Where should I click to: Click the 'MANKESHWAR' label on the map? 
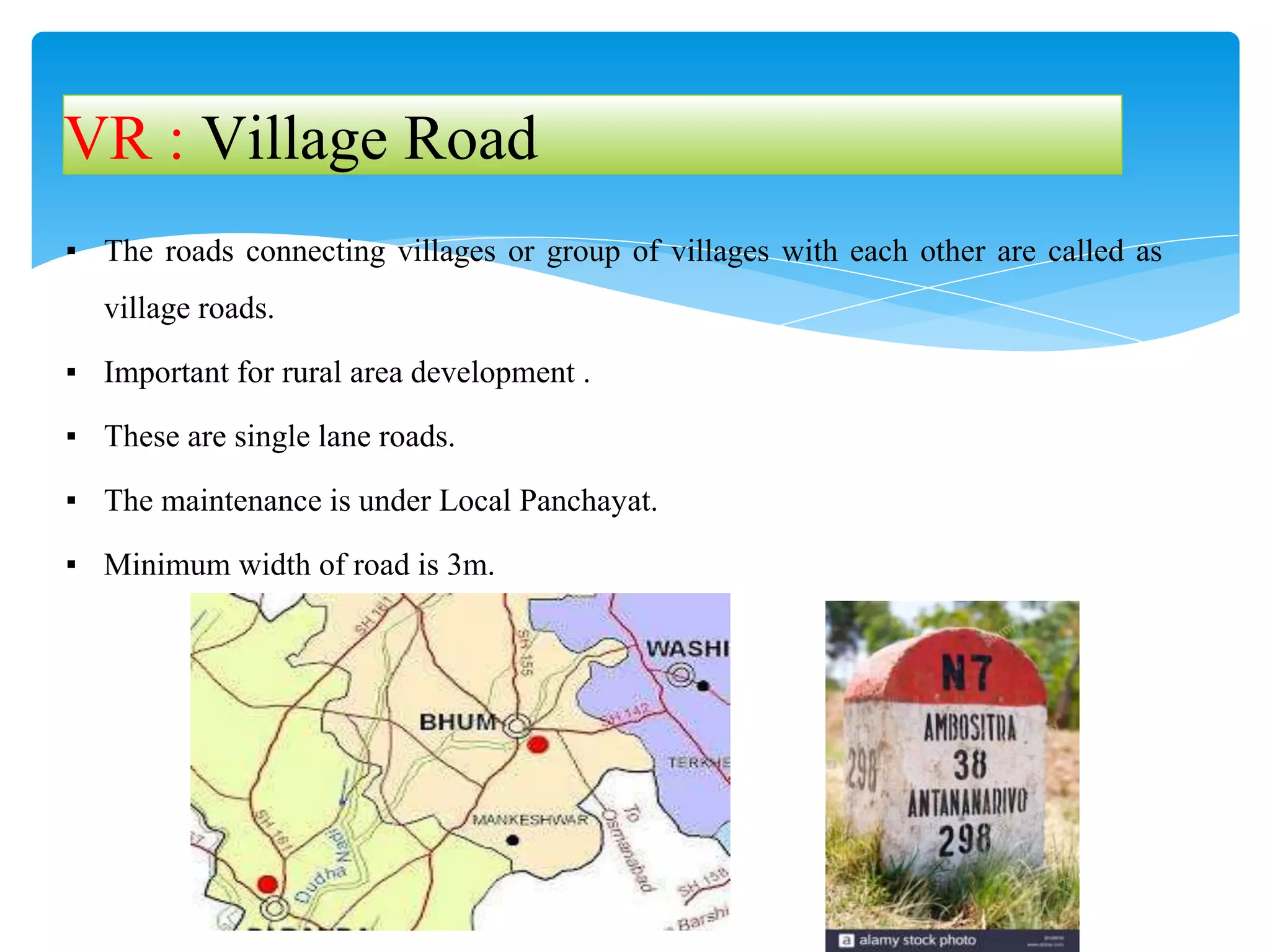(x=530, y=820)
